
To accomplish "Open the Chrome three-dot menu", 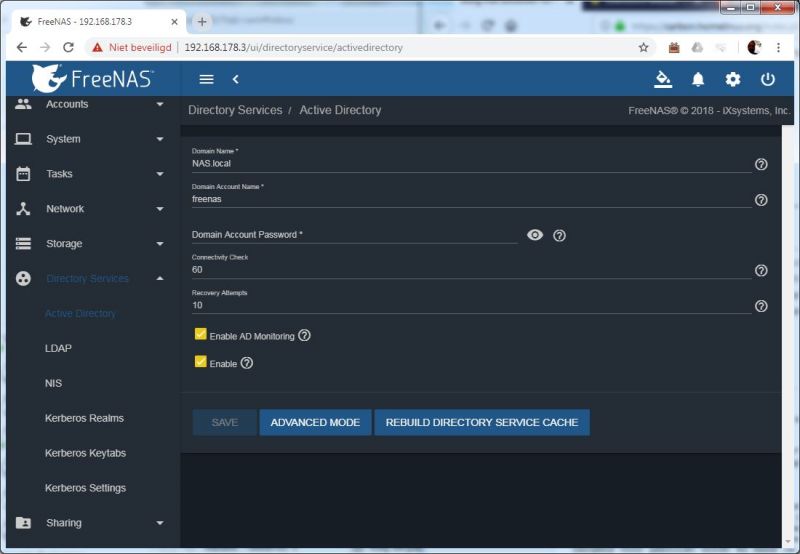I will [778, 47].
